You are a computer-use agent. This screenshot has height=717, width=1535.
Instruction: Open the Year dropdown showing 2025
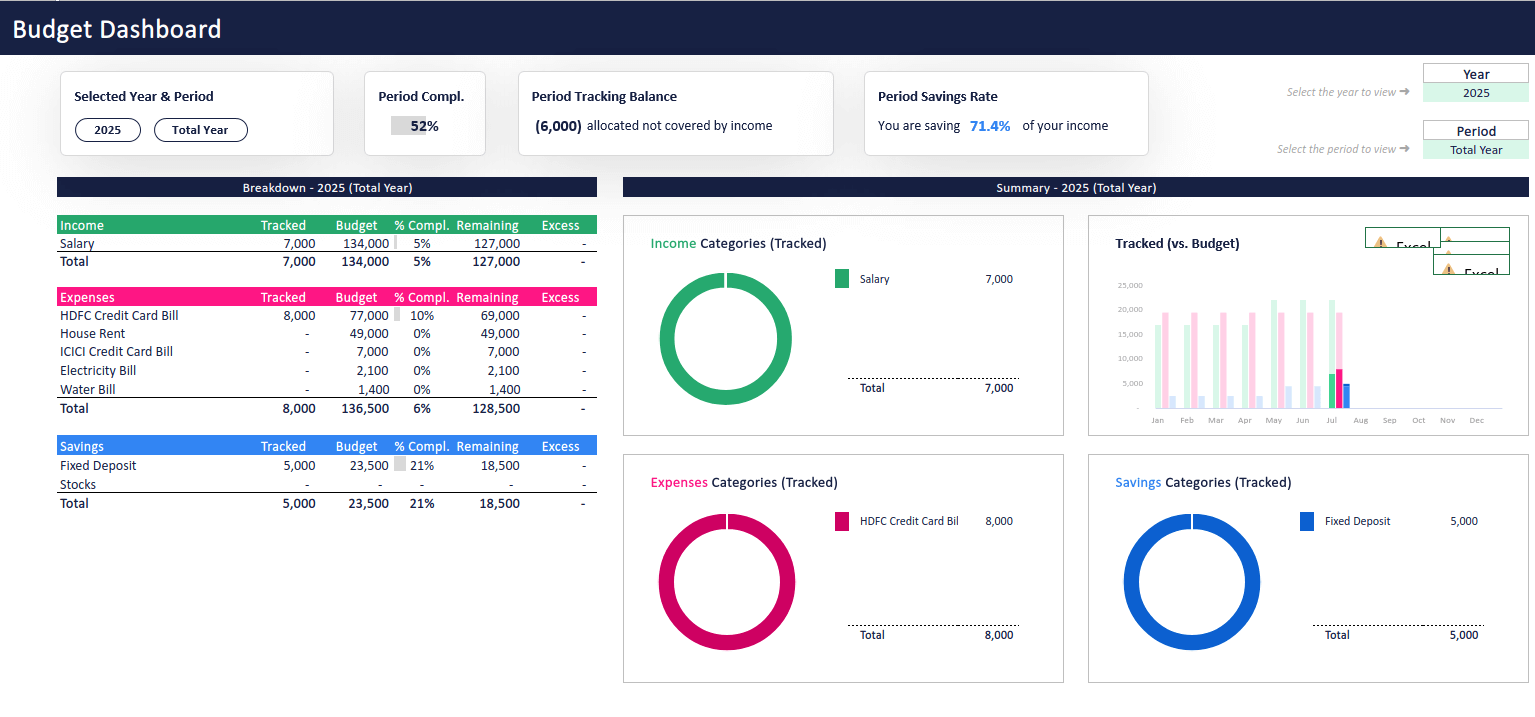[1475, 91]
